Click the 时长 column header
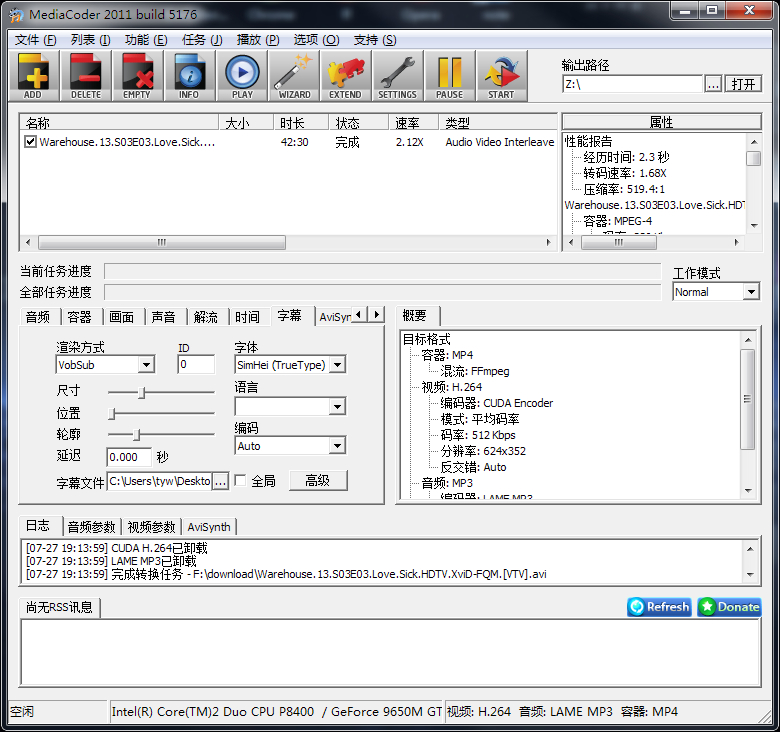Viewport: 780px width, 732px height. click(301, 122)
